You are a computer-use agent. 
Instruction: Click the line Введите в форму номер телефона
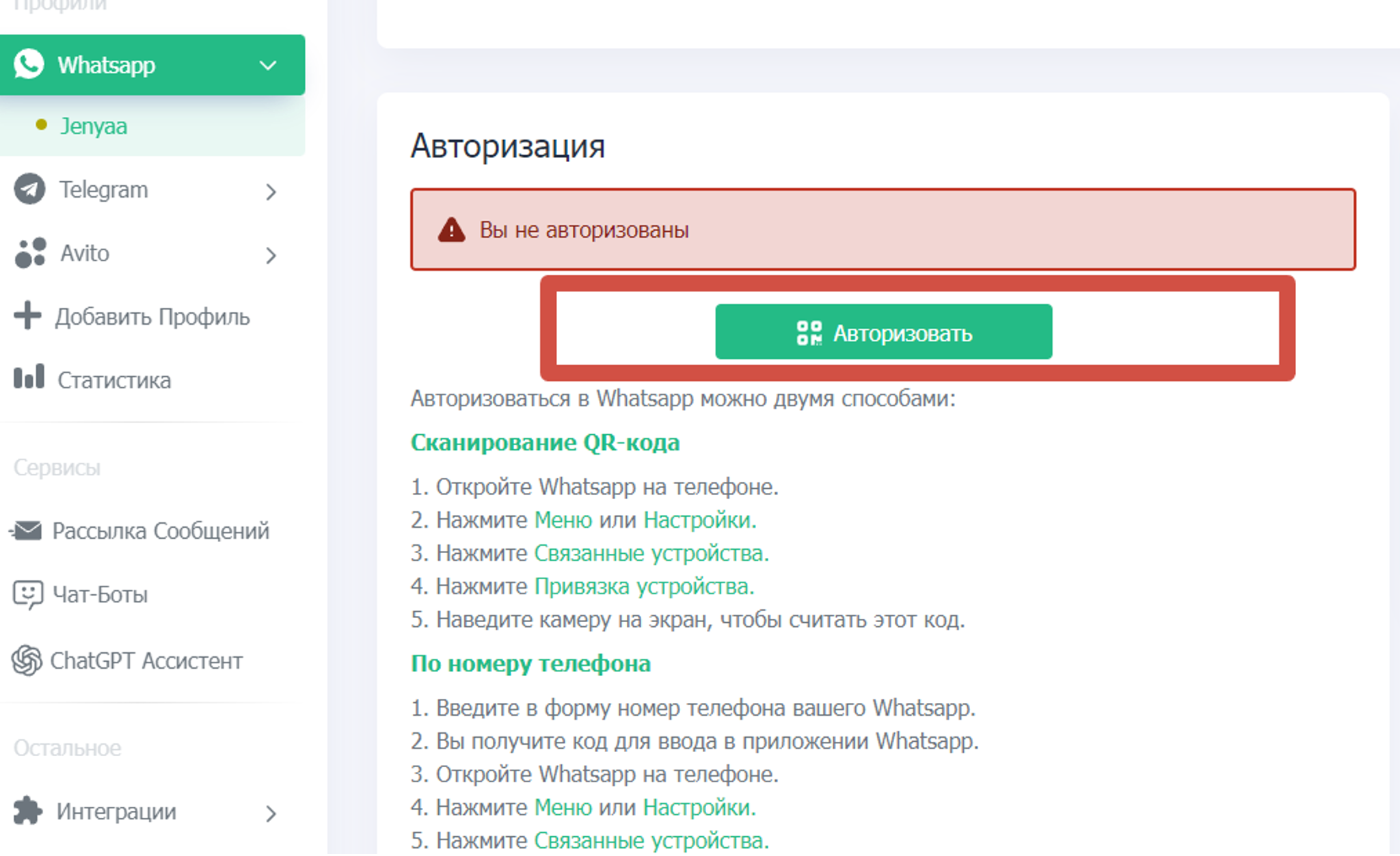(x=693, y=707)
